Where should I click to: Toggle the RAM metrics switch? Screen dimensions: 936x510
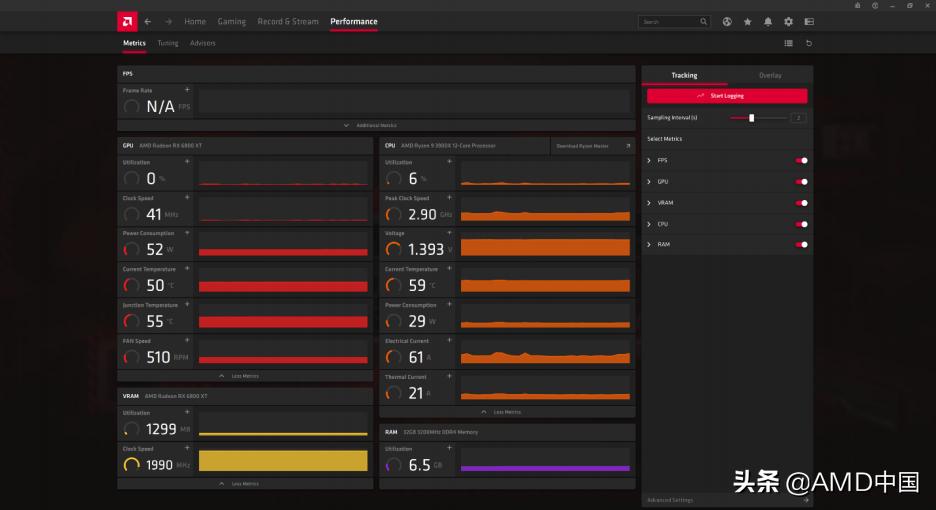click(x=801, y=245)
